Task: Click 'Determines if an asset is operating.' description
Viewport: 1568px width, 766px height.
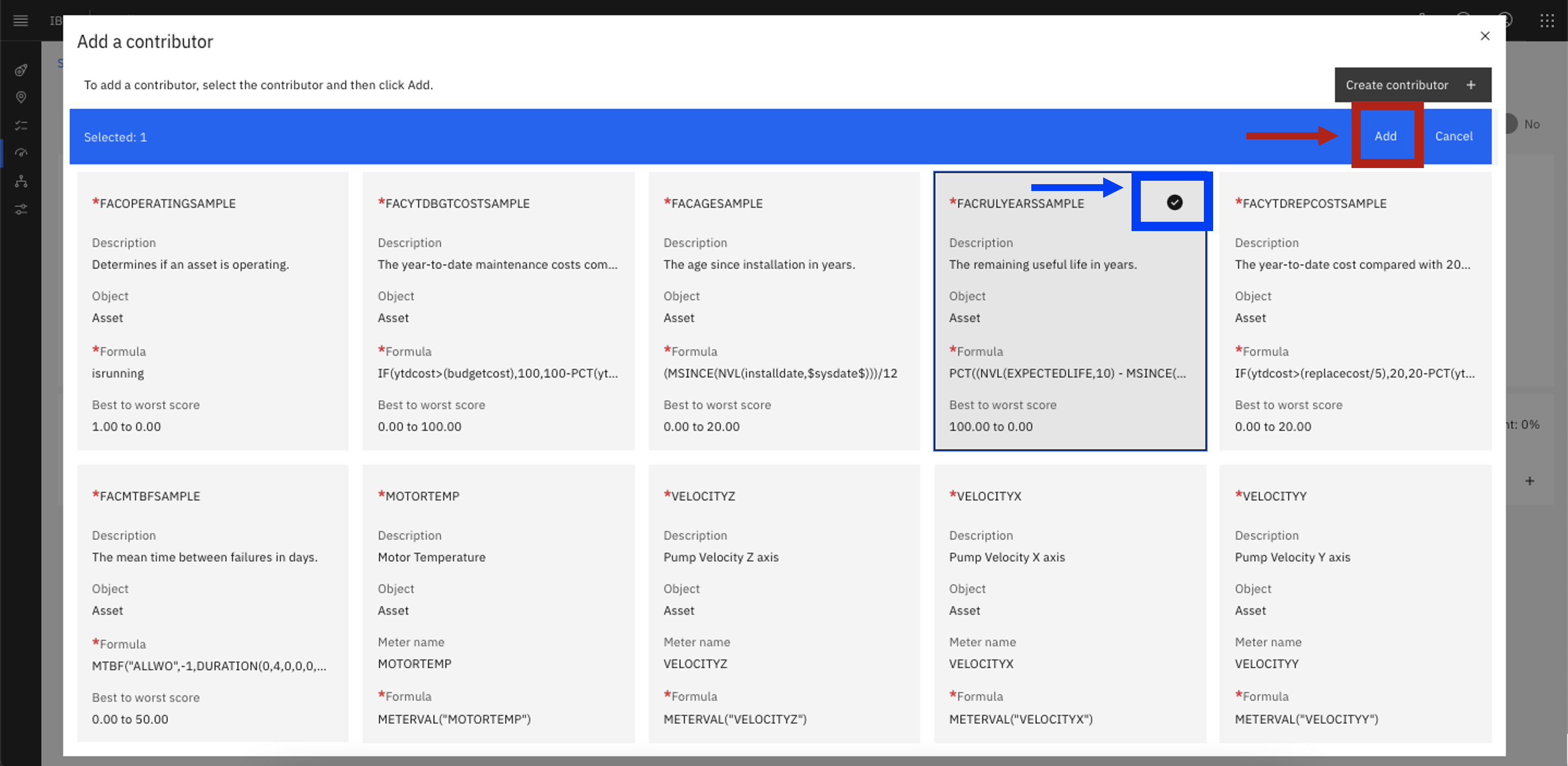Action: (x=191, y=265)
